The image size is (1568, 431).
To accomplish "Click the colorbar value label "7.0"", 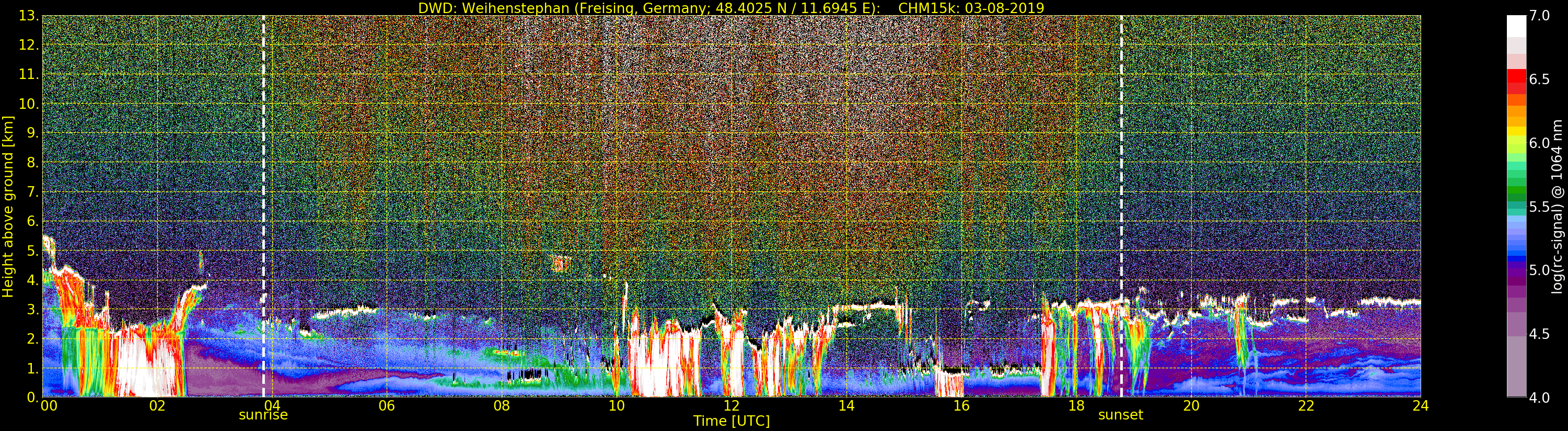I will click(x=1539, y=15).
